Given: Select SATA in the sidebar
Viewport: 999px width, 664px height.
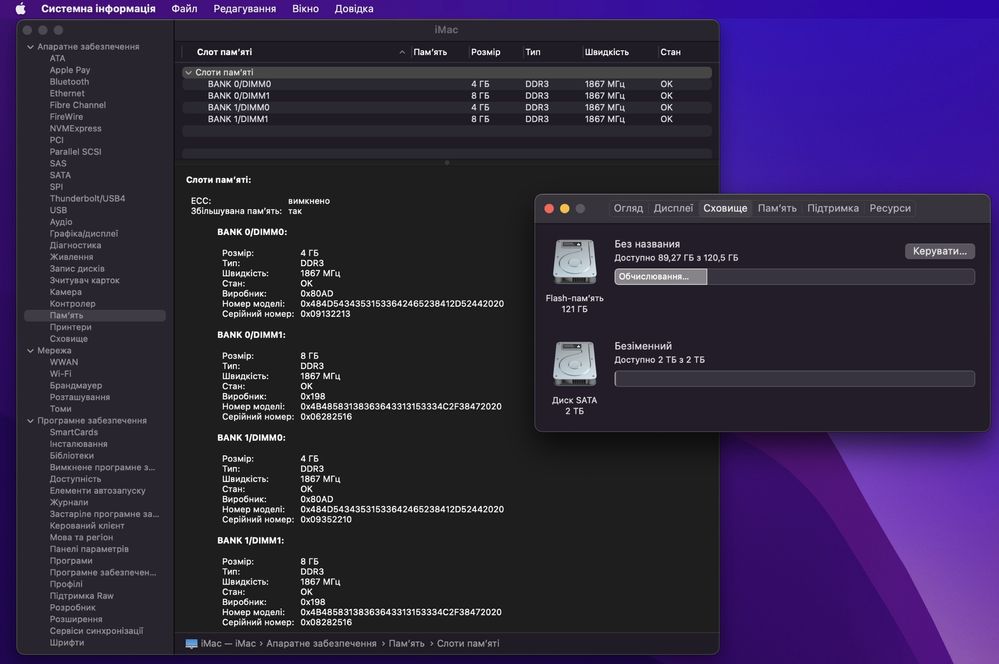Looking at the screenshot, I should [x=61, y=175].
